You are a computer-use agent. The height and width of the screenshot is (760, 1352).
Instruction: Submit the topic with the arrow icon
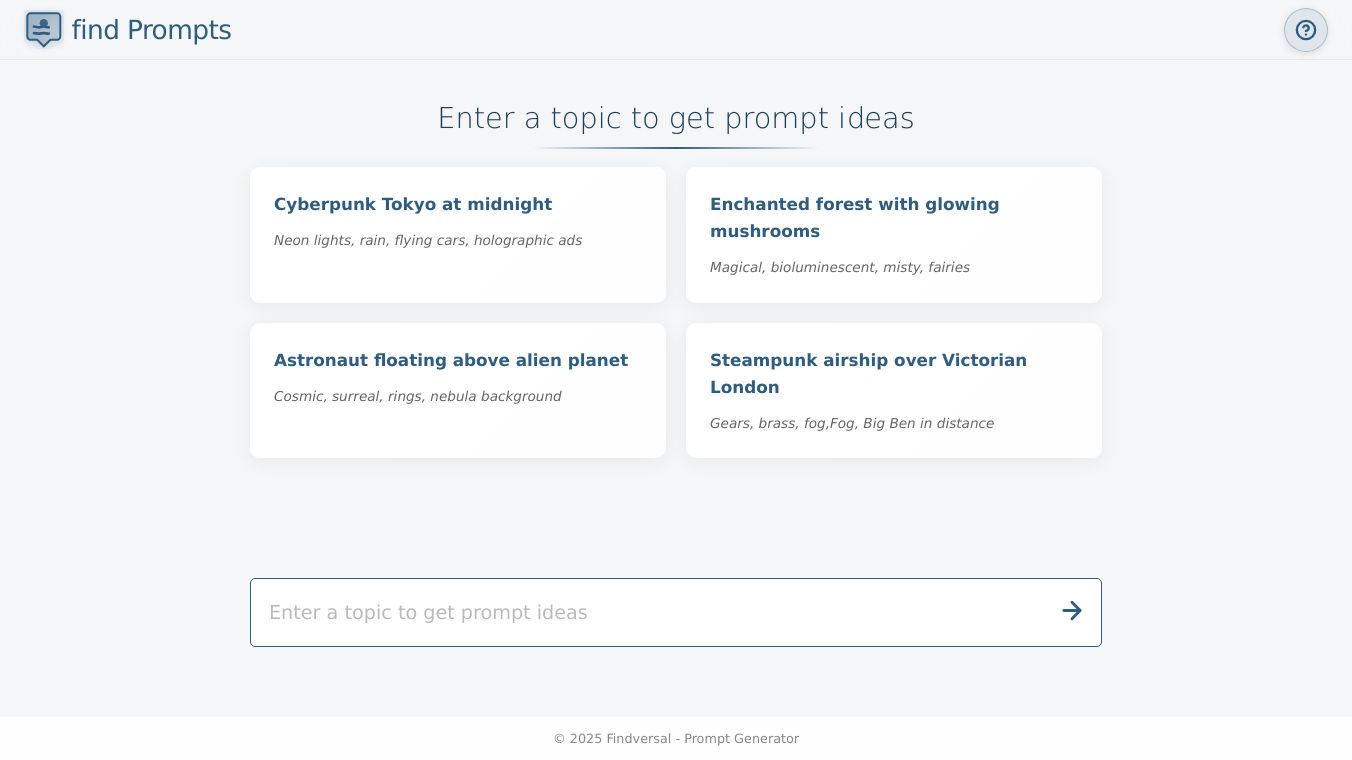coord(1071,611)
